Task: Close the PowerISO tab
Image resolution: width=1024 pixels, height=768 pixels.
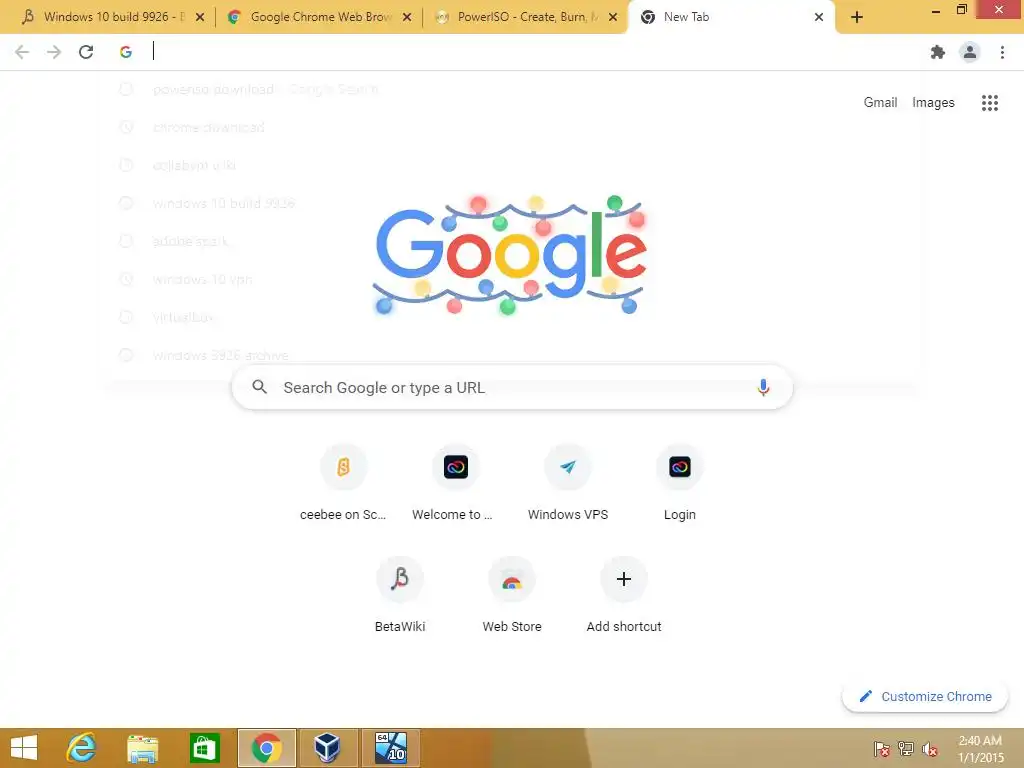Action: click(x=613, y=17)
